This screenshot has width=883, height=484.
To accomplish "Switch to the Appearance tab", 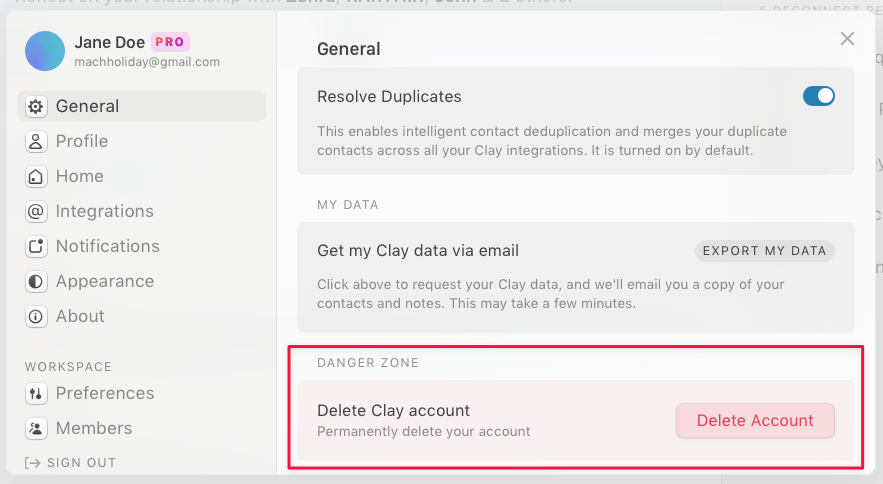I will point(104,281).
